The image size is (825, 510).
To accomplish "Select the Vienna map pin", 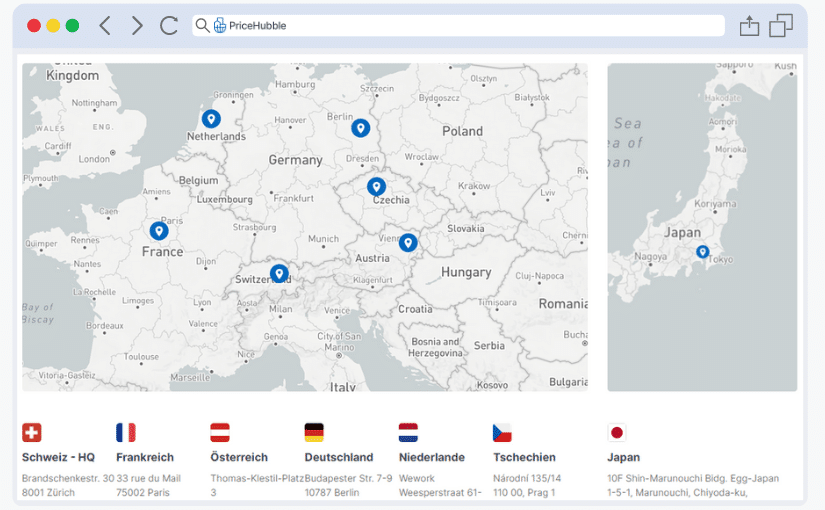I will pyautogui.click(x=408, y=243).
